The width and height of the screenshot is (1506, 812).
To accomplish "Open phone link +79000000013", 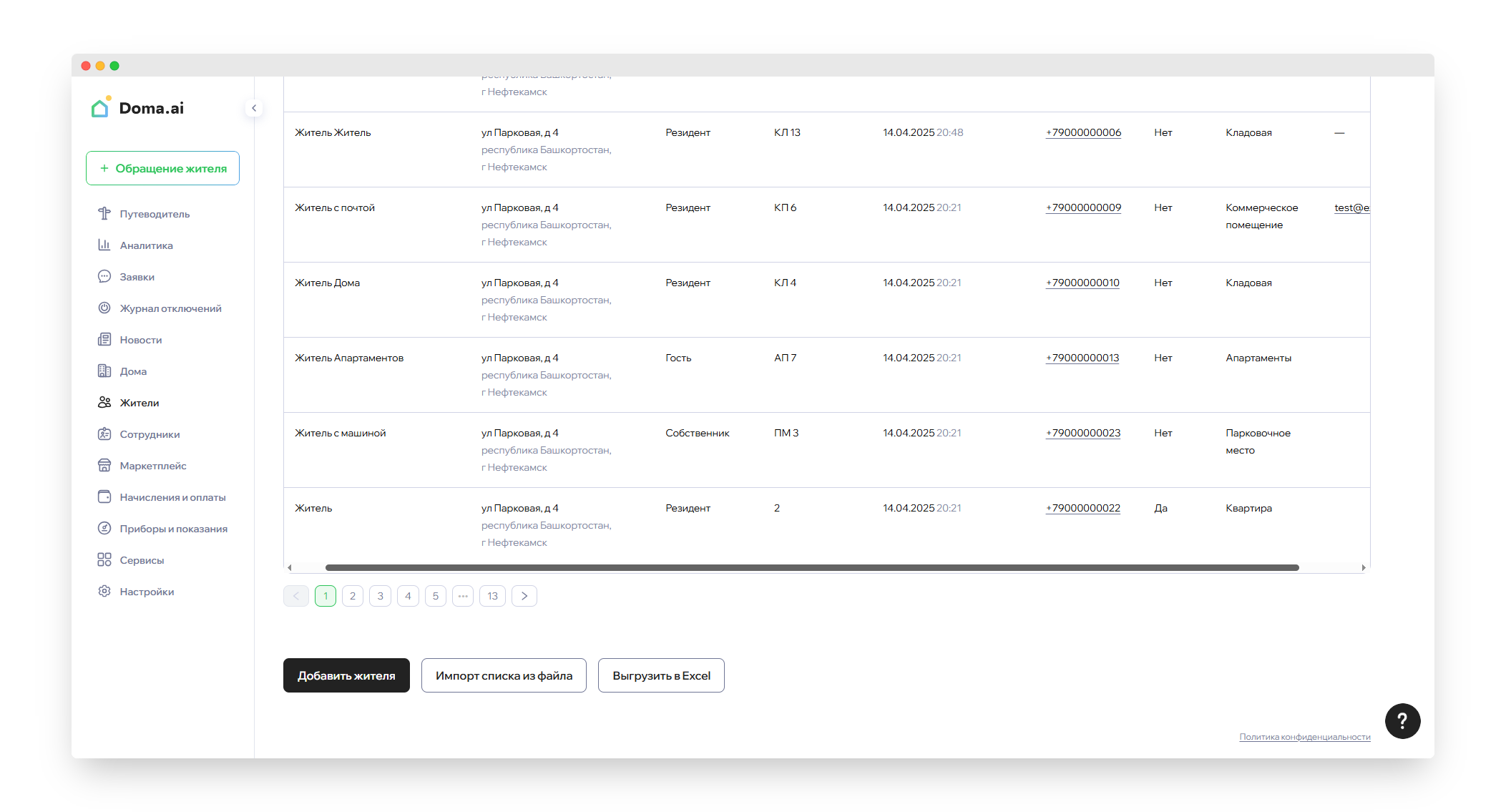I will 1082,358.
